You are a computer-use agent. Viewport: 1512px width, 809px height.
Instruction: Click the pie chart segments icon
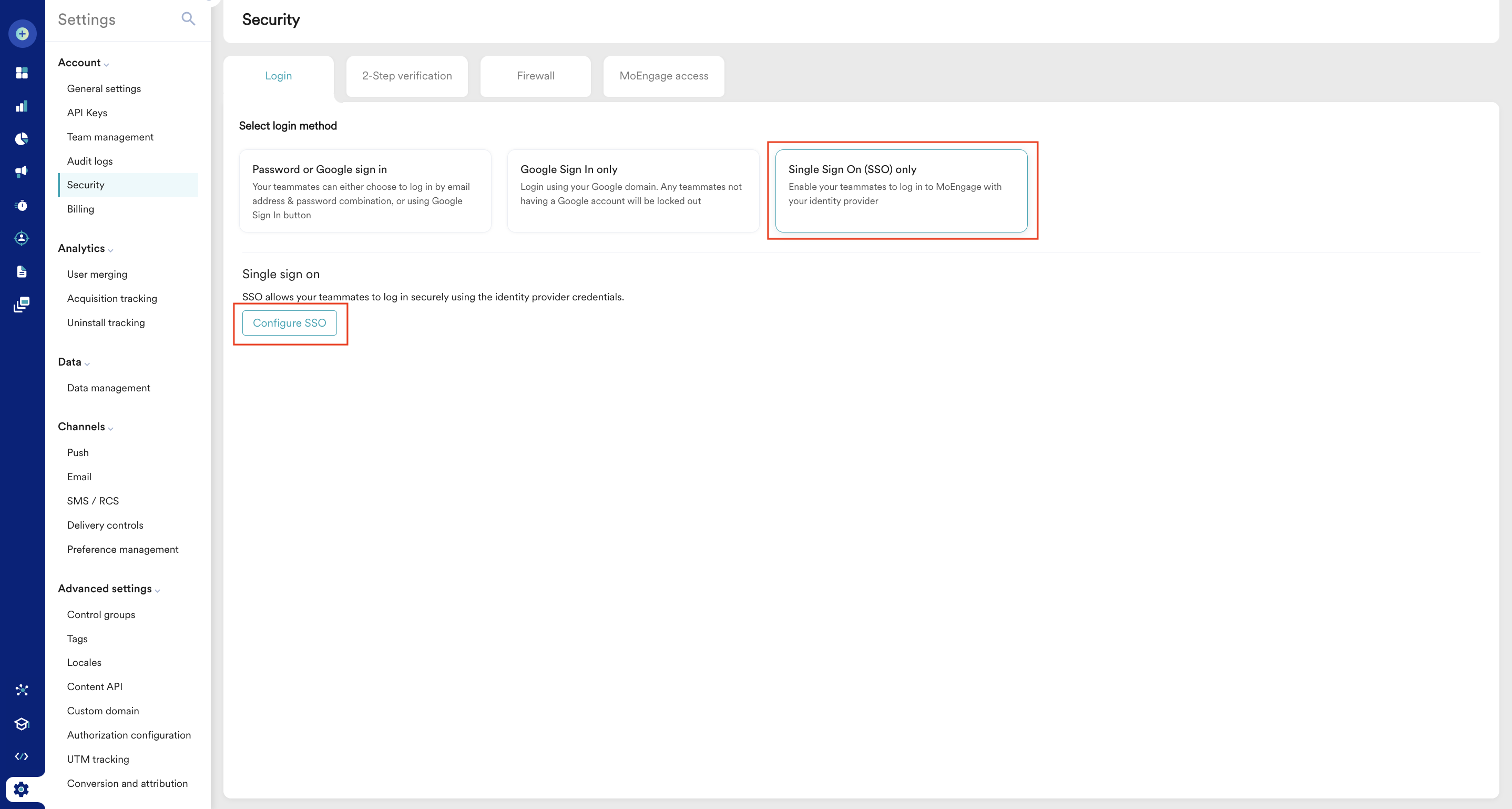tap(22, 139)
